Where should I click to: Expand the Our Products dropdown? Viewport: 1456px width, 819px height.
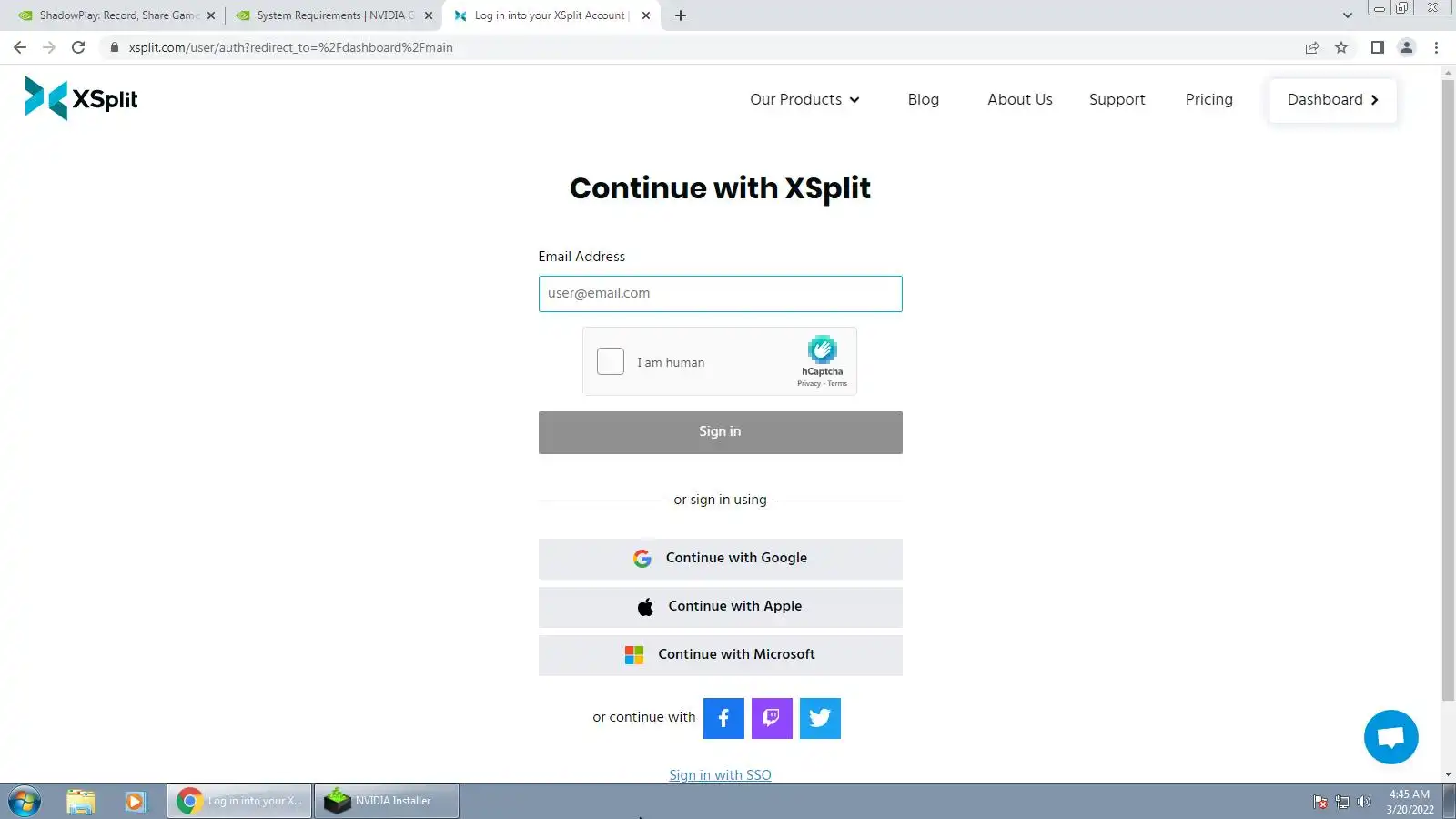[x=804, y=99]
